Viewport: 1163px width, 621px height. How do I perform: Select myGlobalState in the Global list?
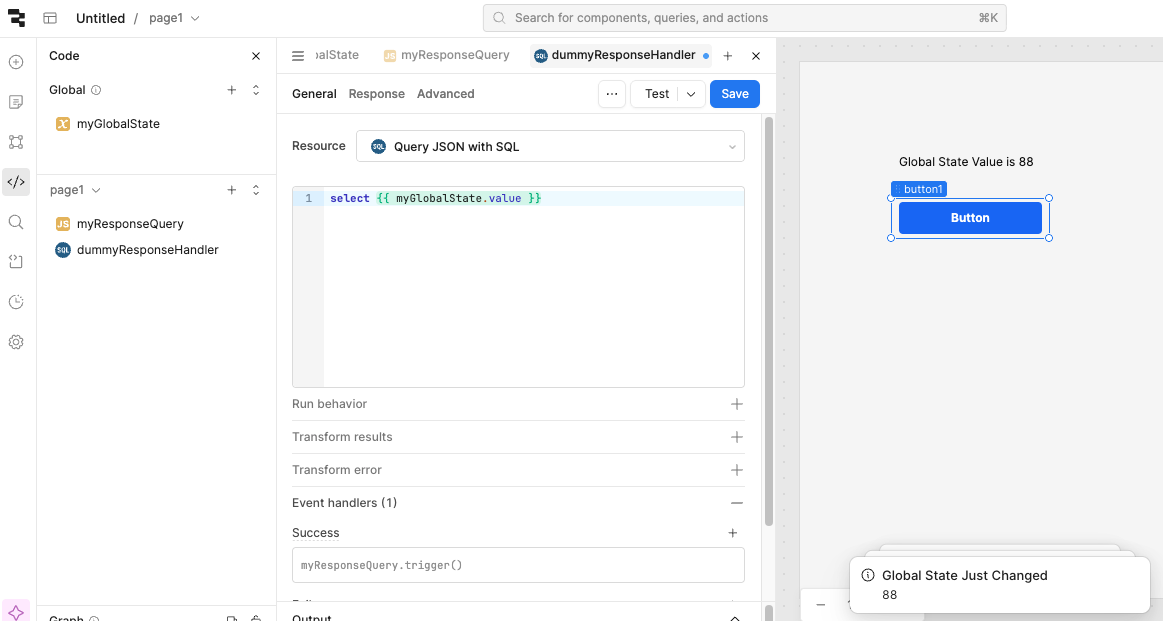pyautogui.click(x=118, y=124)
